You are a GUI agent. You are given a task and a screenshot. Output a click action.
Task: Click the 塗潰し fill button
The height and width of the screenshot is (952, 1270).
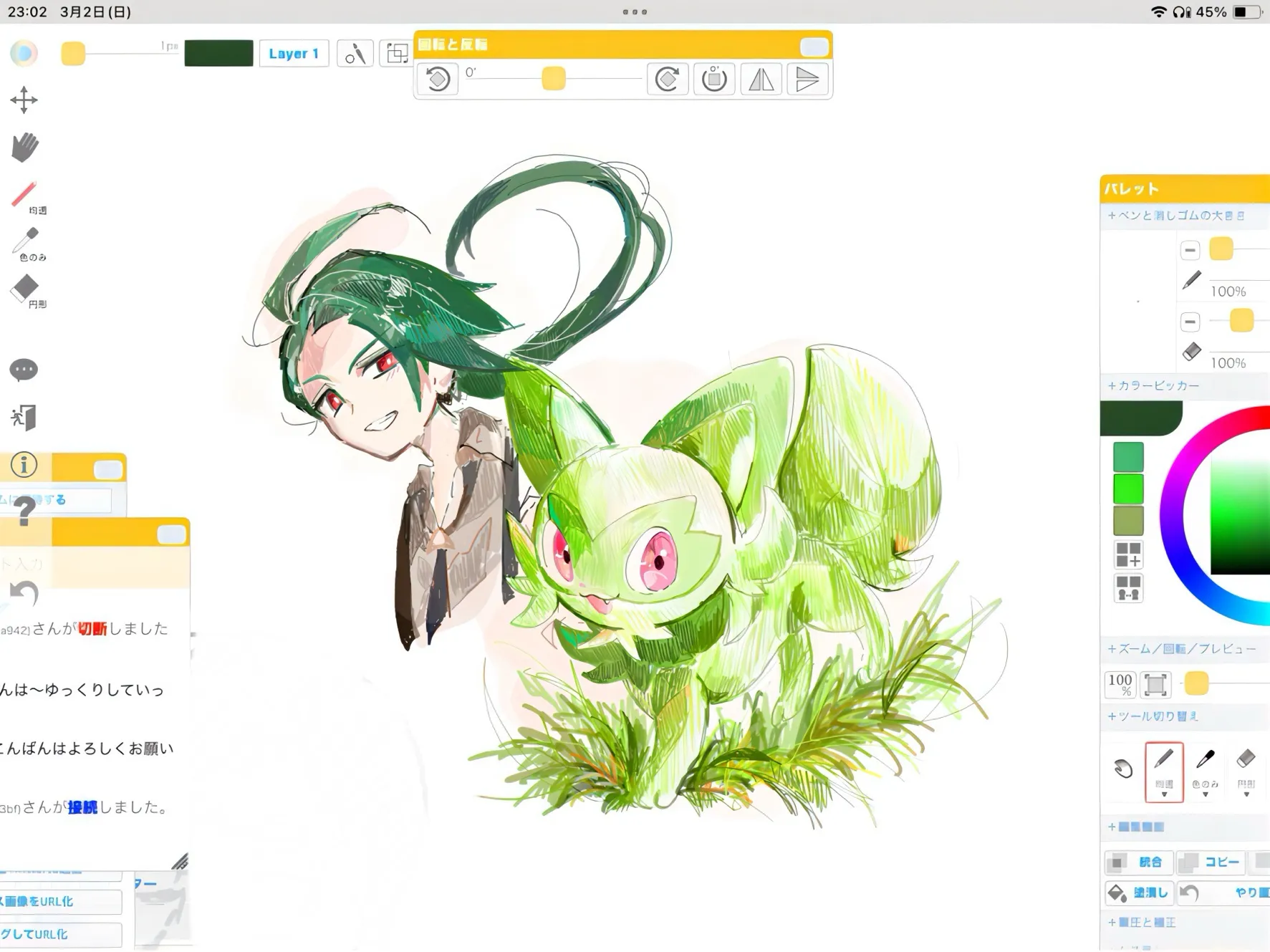point(1139,893)
